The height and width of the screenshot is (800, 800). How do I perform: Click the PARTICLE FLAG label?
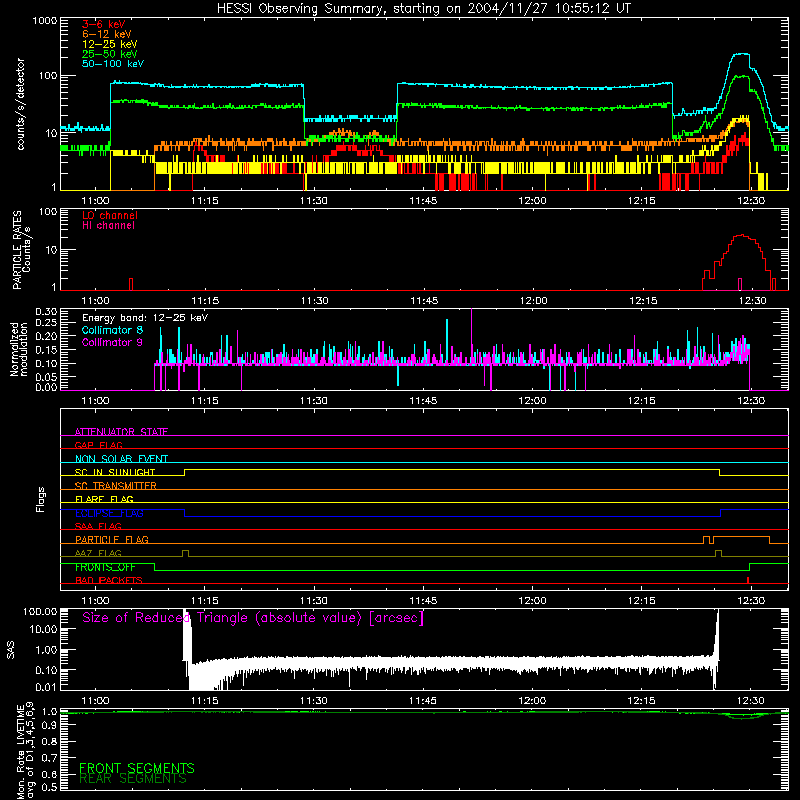[112, 539]
